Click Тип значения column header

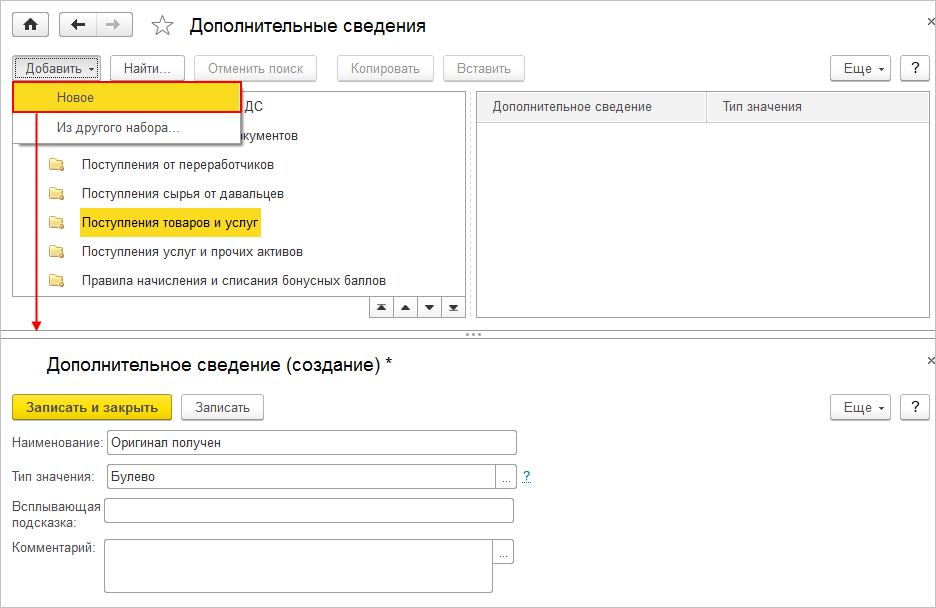coord(818,107)
